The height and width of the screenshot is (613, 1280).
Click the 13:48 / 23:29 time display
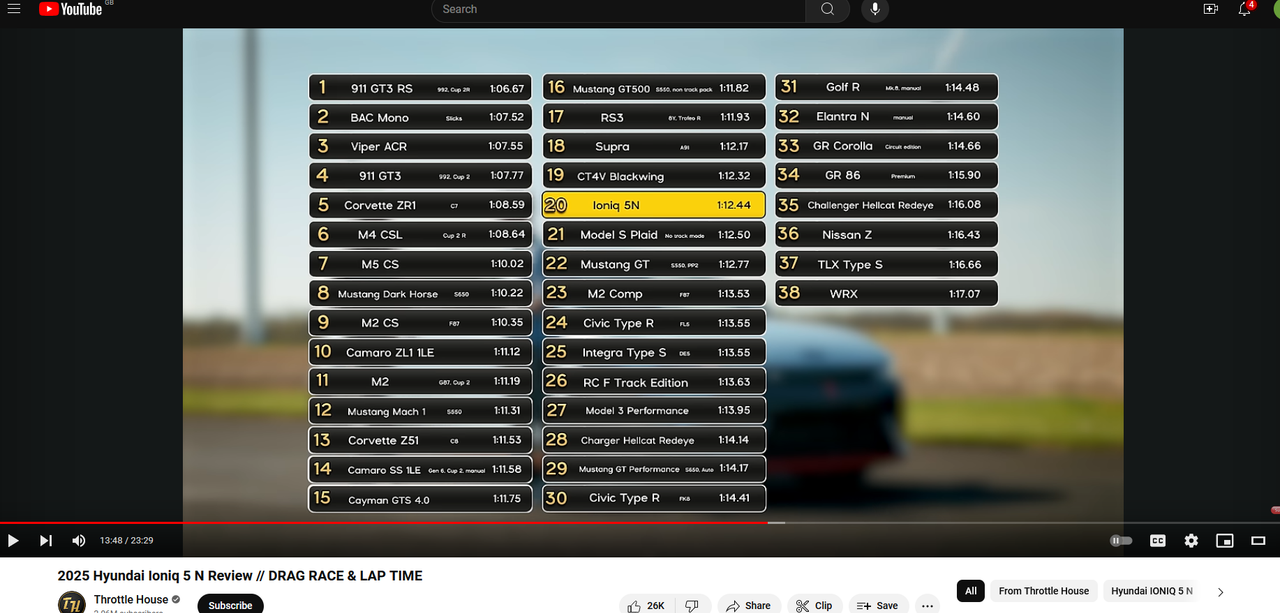[x=126, y=540]
